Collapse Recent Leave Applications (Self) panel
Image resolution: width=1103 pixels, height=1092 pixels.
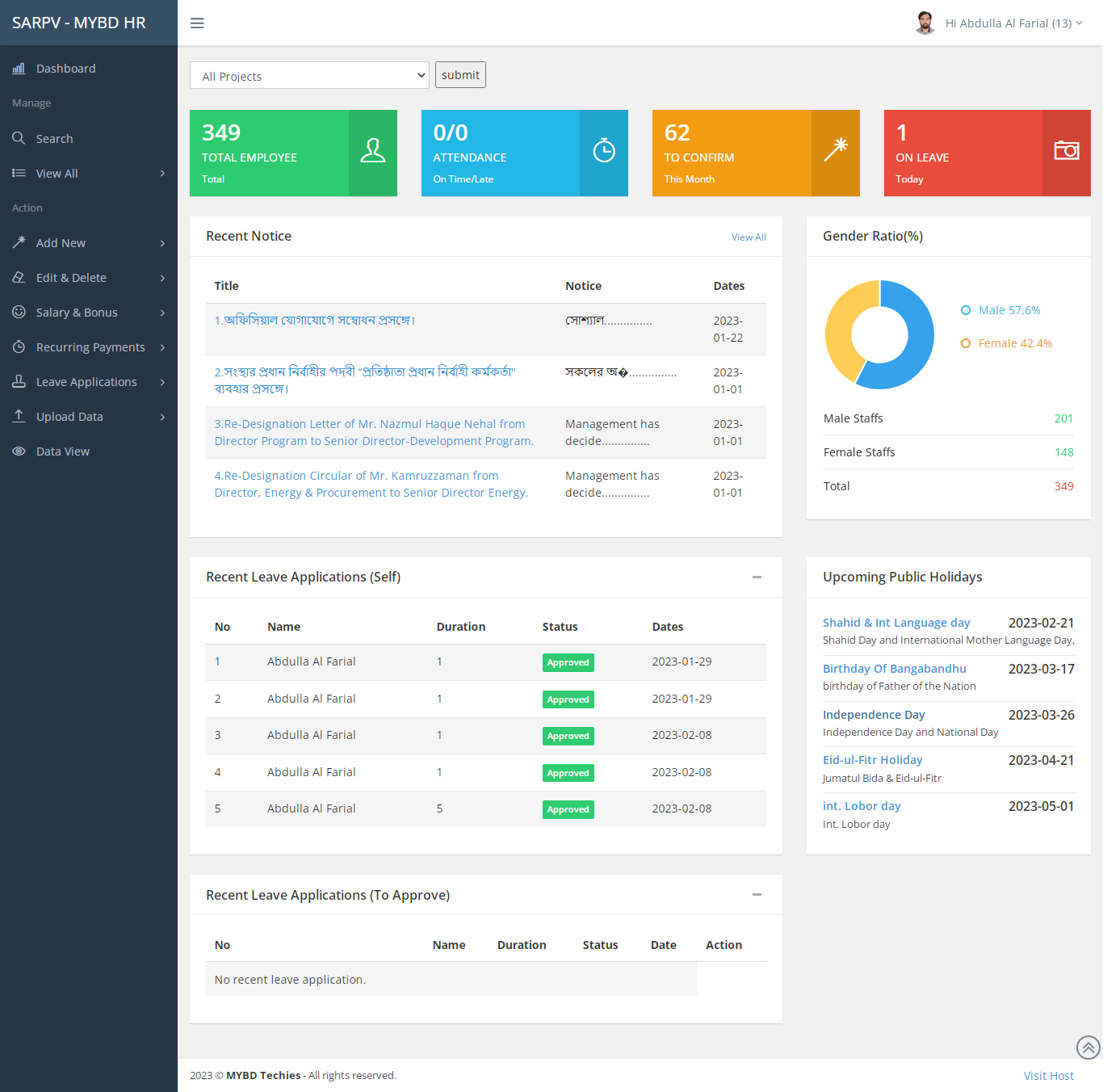tap(757, 577)
